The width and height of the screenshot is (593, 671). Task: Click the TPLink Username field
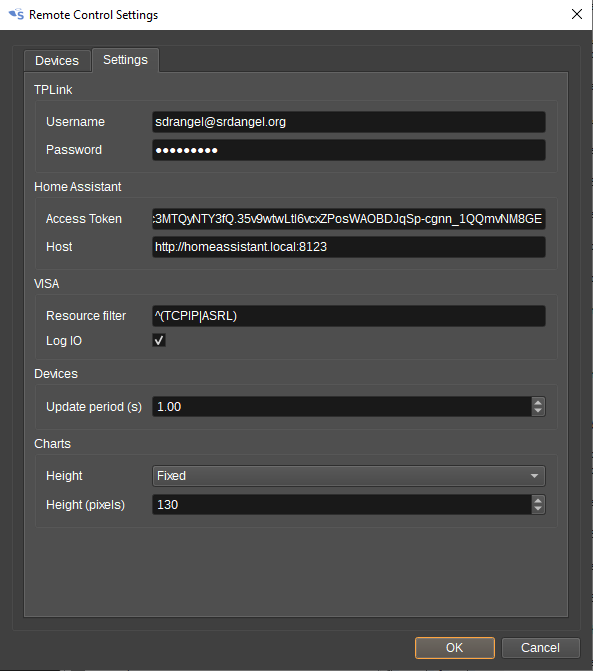pos(349,122)
